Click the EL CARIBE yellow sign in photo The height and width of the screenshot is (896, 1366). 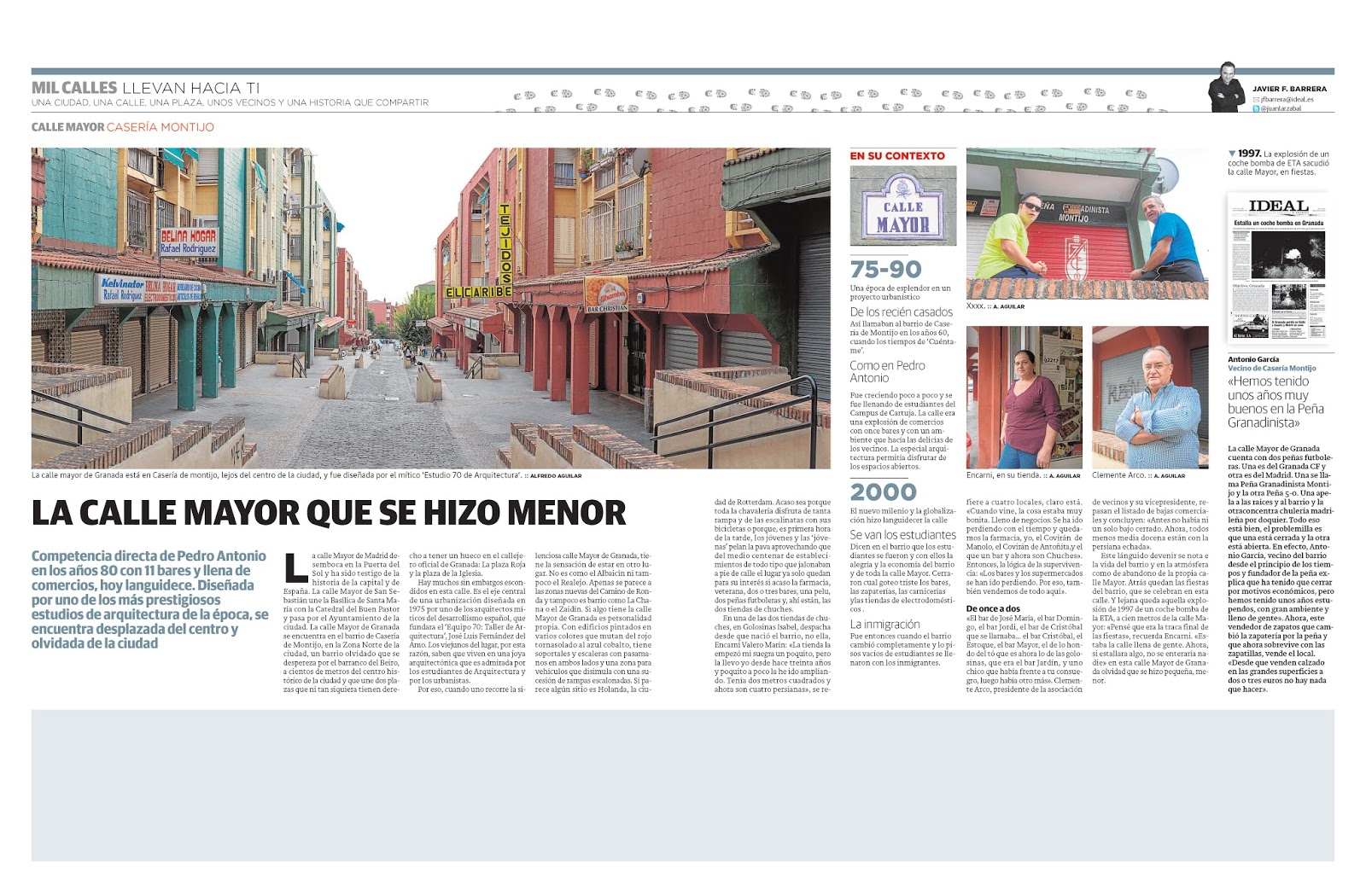pyautogui.click(x=478, y=292)
